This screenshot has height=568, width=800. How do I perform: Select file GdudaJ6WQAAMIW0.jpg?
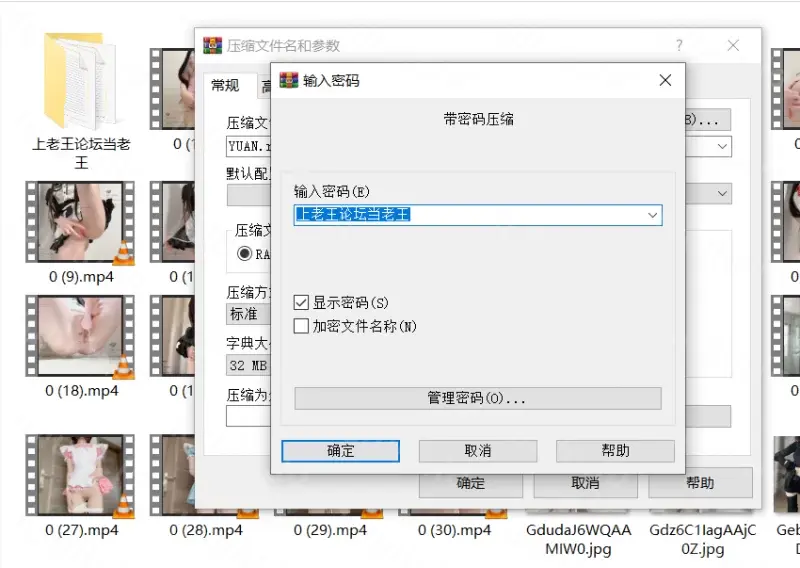tap(578, 539)
